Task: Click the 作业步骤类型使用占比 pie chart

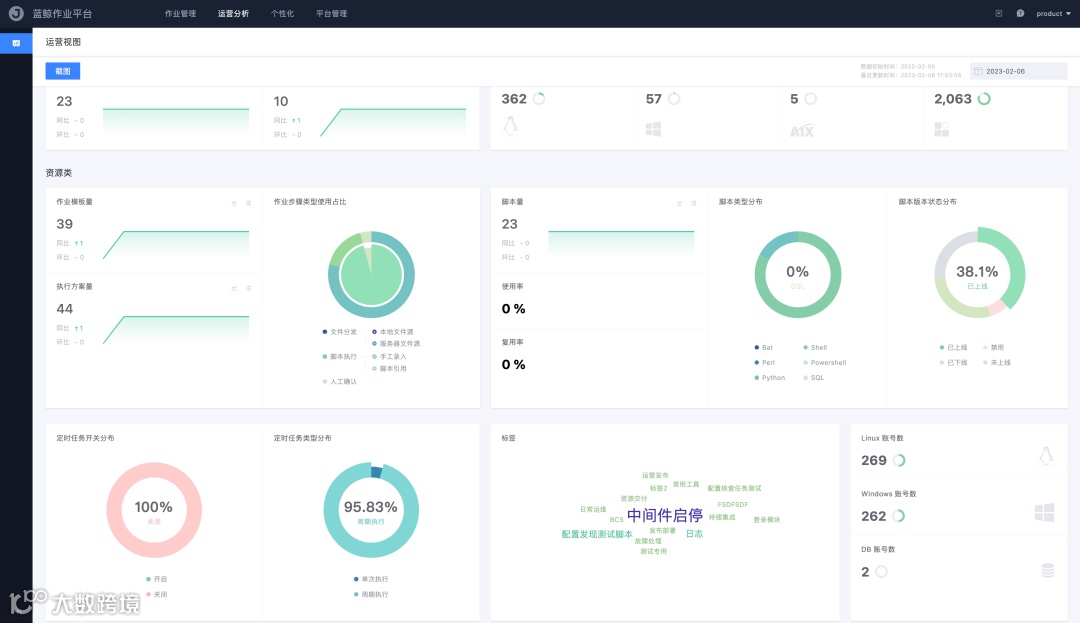Action: [371, 274]
